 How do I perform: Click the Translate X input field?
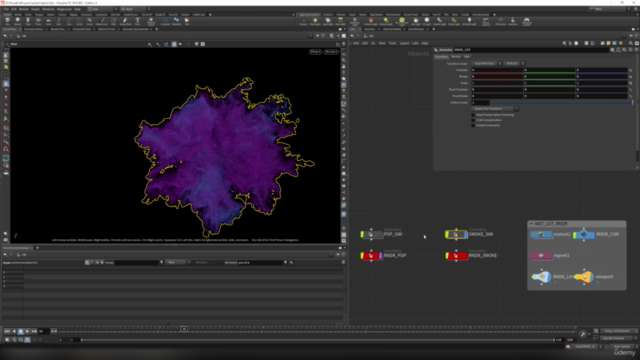tap(497, 70)
